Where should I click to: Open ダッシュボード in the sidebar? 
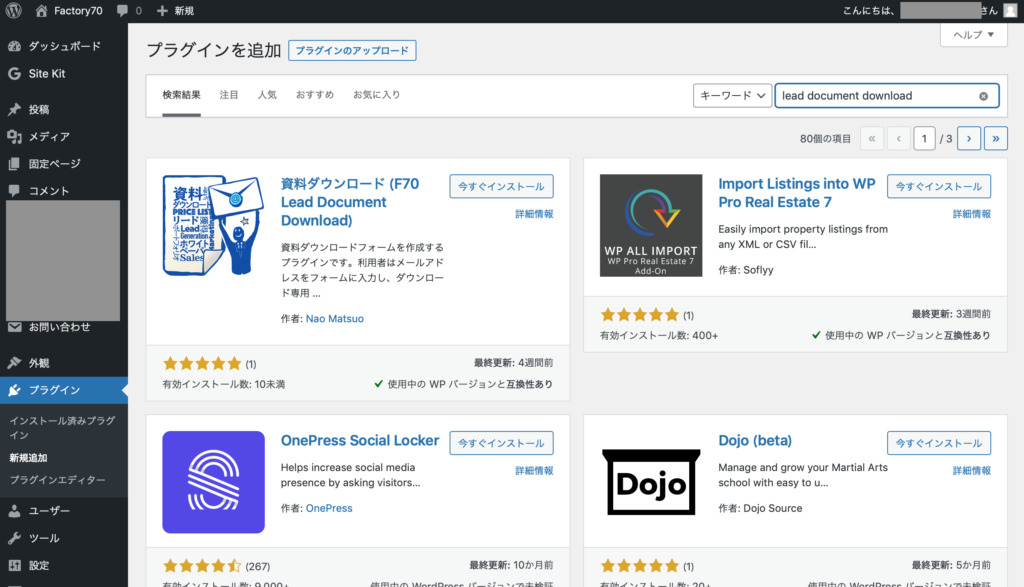click(63, 46)
